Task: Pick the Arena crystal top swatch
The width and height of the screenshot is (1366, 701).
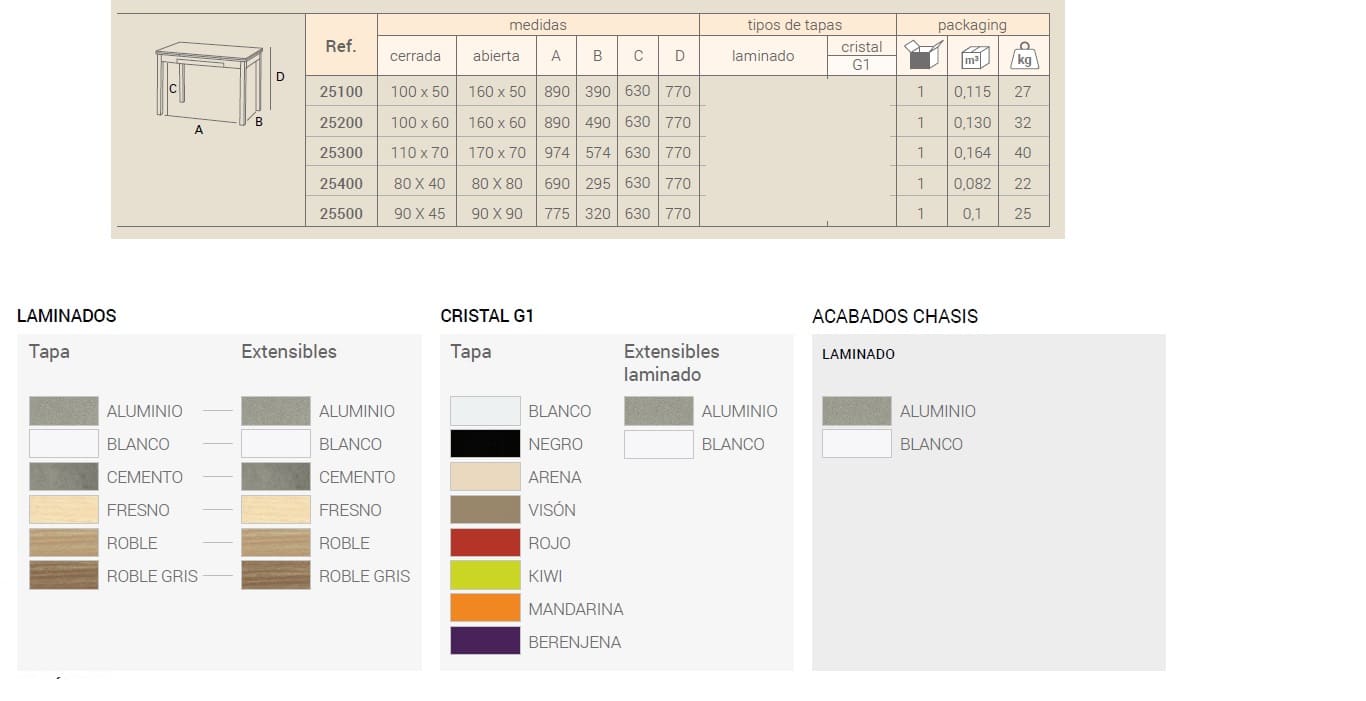Action: point(485,477)
